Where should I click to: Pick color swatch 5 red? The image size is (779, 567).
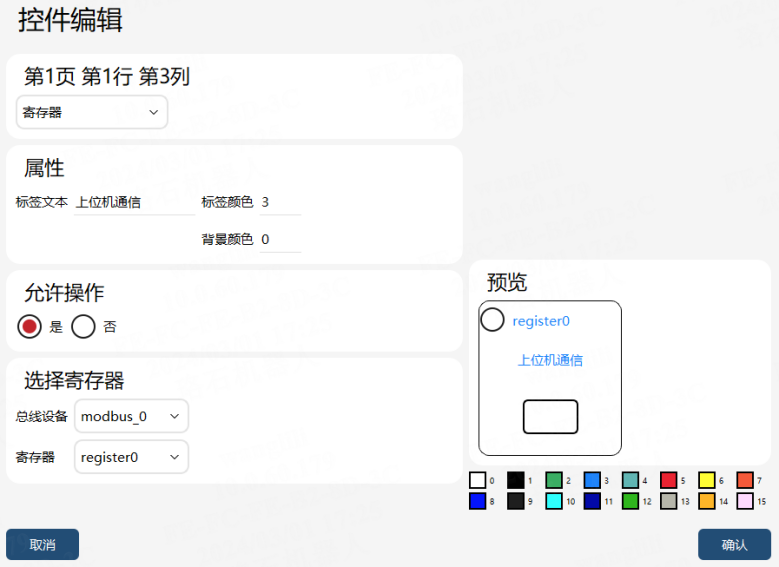click(x=669, y=481)
